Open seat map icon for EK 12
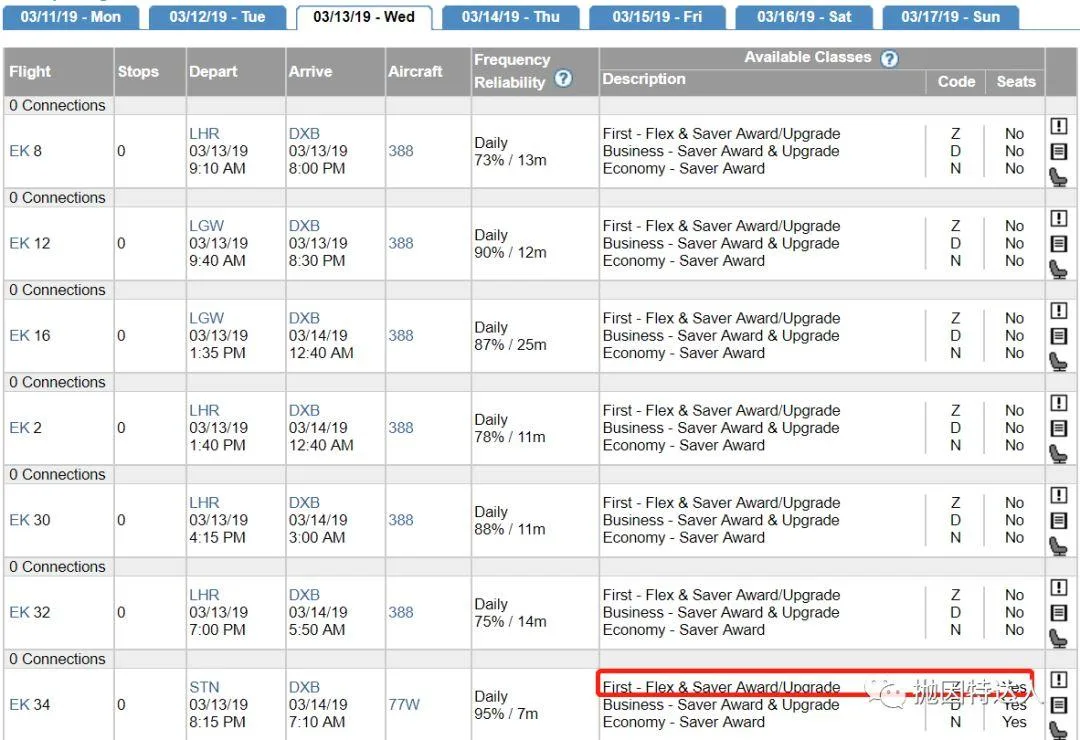The width and height of the screenshot is (1080, 740). pos(1058,269)
